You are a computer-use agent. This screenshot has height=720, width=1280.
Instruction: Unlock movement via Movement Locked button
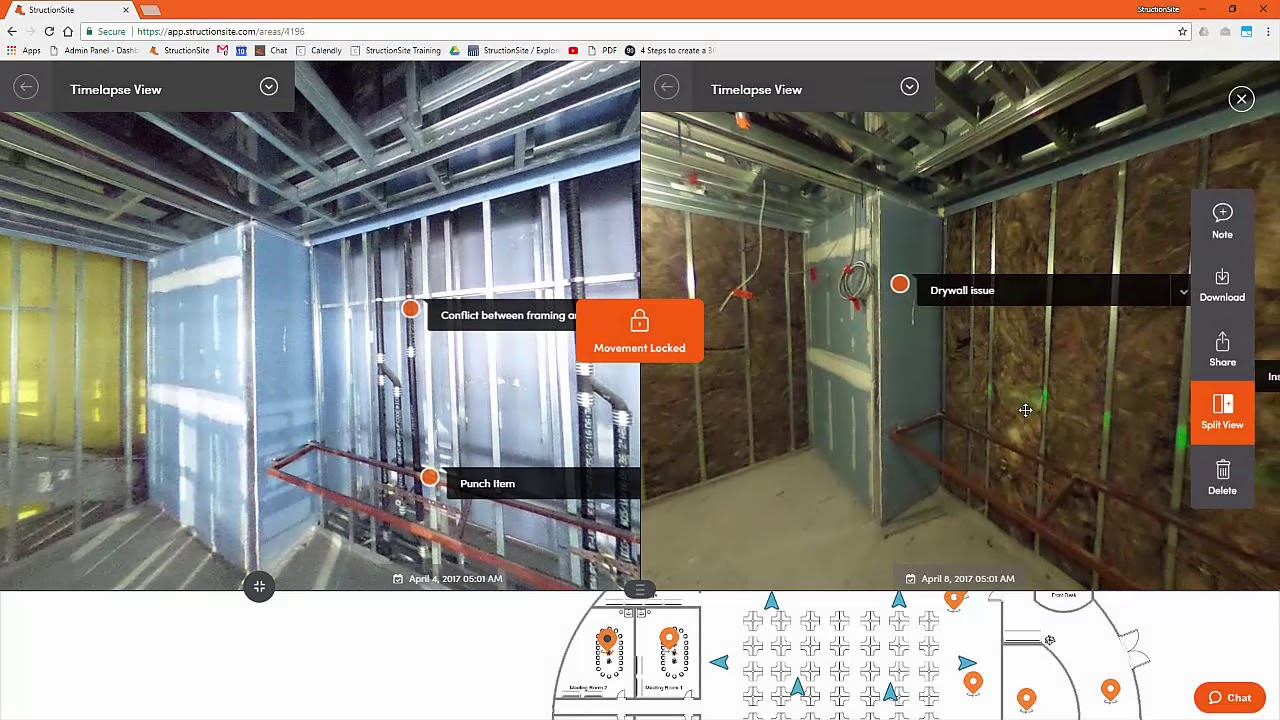(x=639, y=331)
